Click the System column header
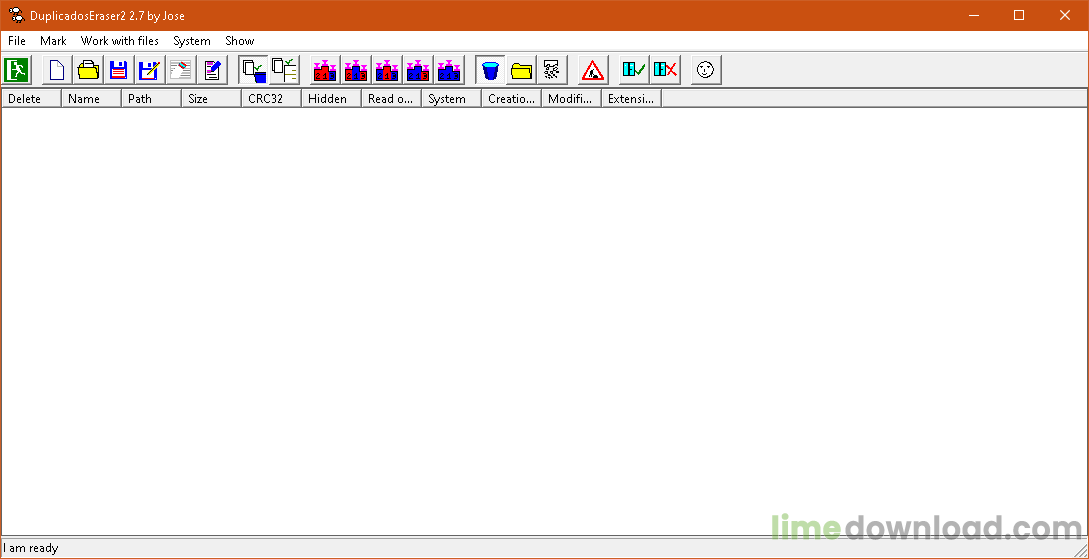Viewport: 1089px width, 559px height. coord(451,99)
